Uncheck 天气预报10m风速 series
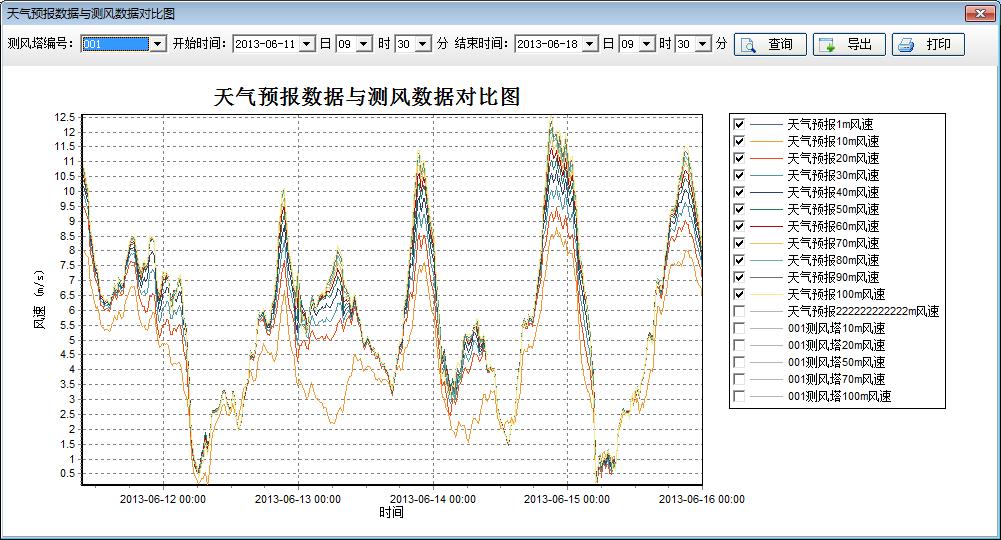The height and width of the screenshot is (540, 1001). tap(739, 141)
